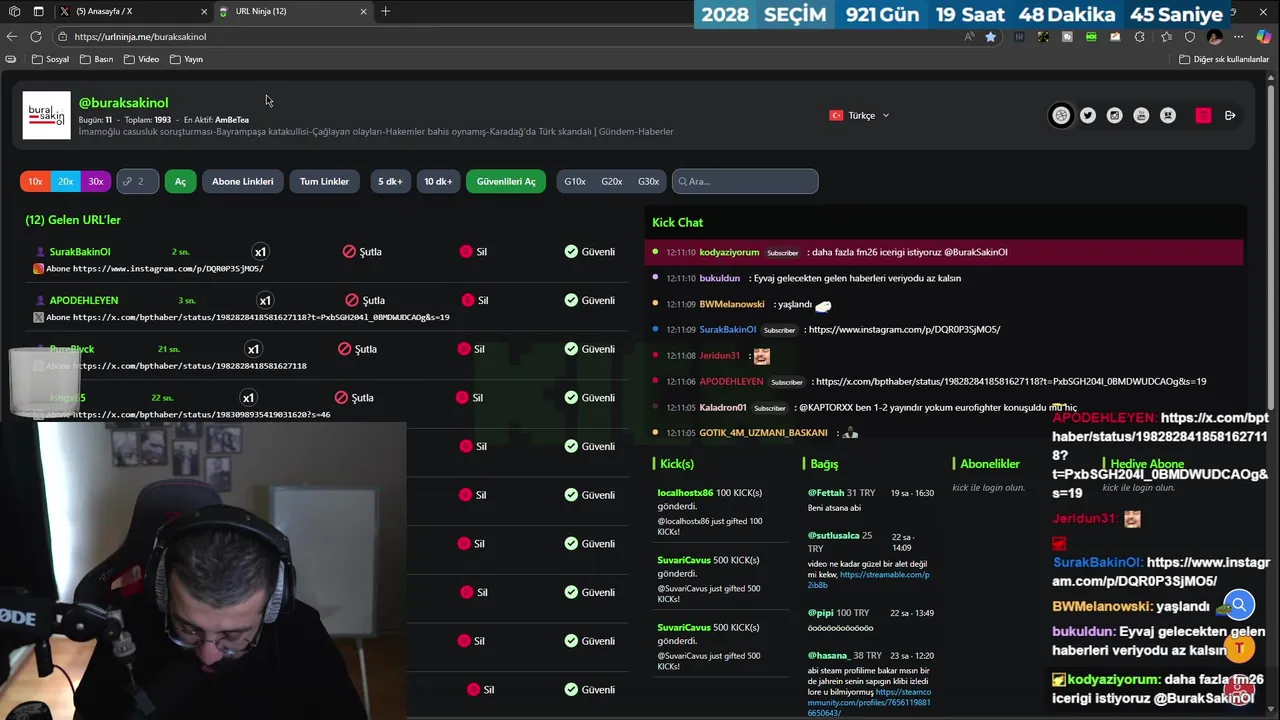The width and height of the screenshot is (1280, 720).
Task: Click the Instagram icon next to SurakBakinOl's URL
Action: [39, 268]
